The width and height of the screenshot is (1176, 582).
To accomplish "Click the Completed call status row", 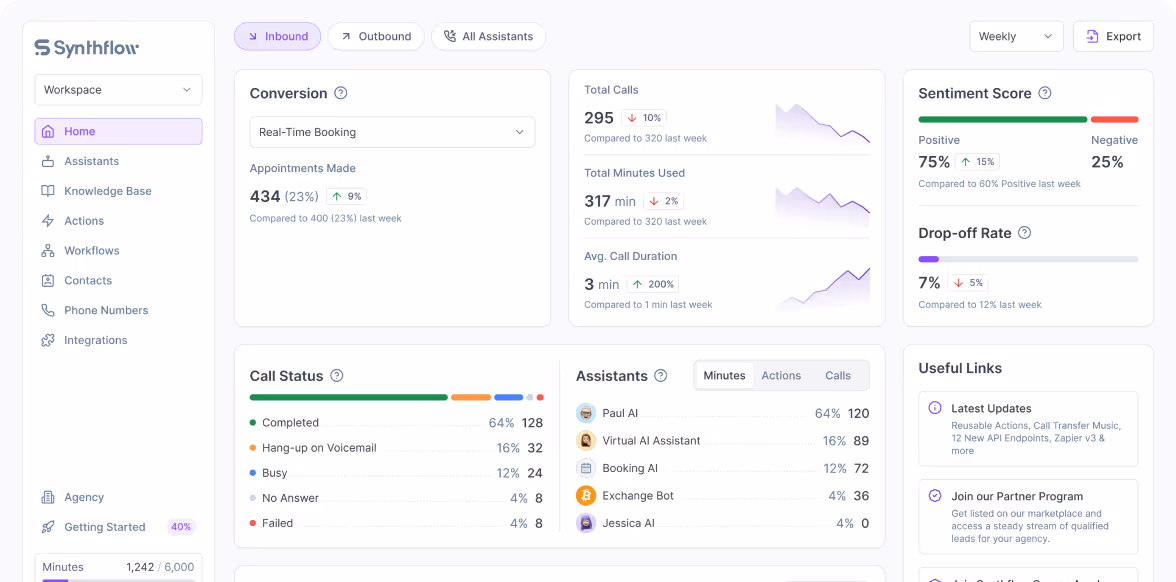I will point(396,423).
